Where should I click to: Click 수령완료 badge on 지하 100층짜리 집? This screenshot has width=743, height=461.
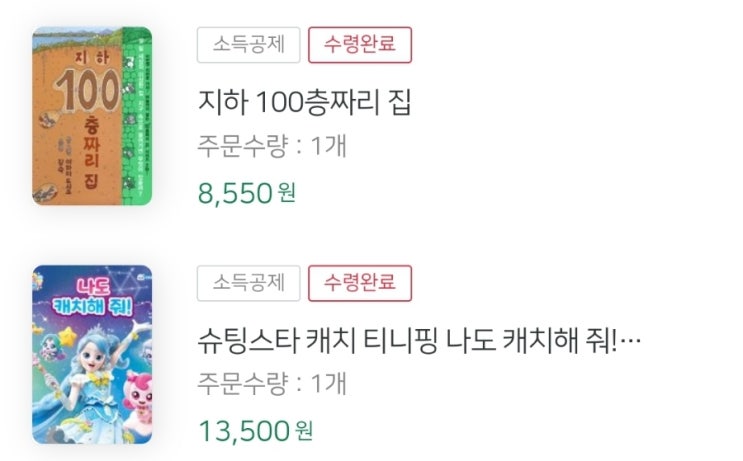(x=360, y=45)
